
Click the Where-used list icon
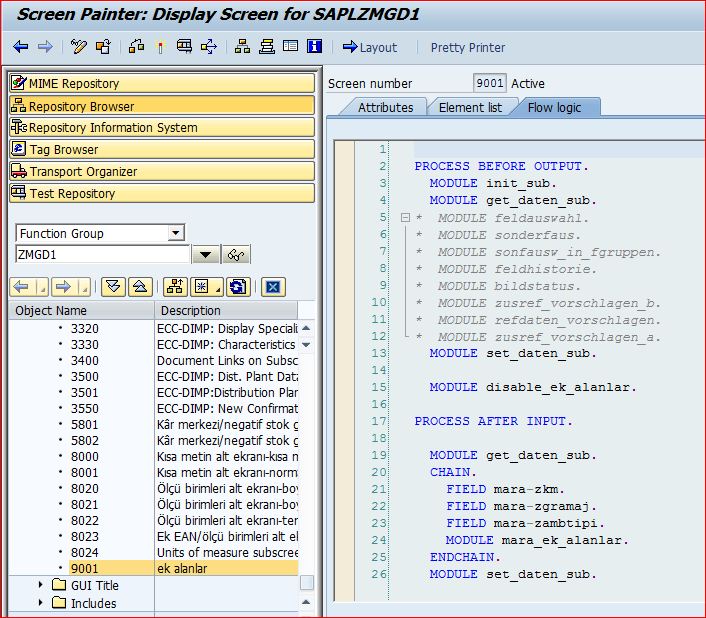tap(209, 47)
